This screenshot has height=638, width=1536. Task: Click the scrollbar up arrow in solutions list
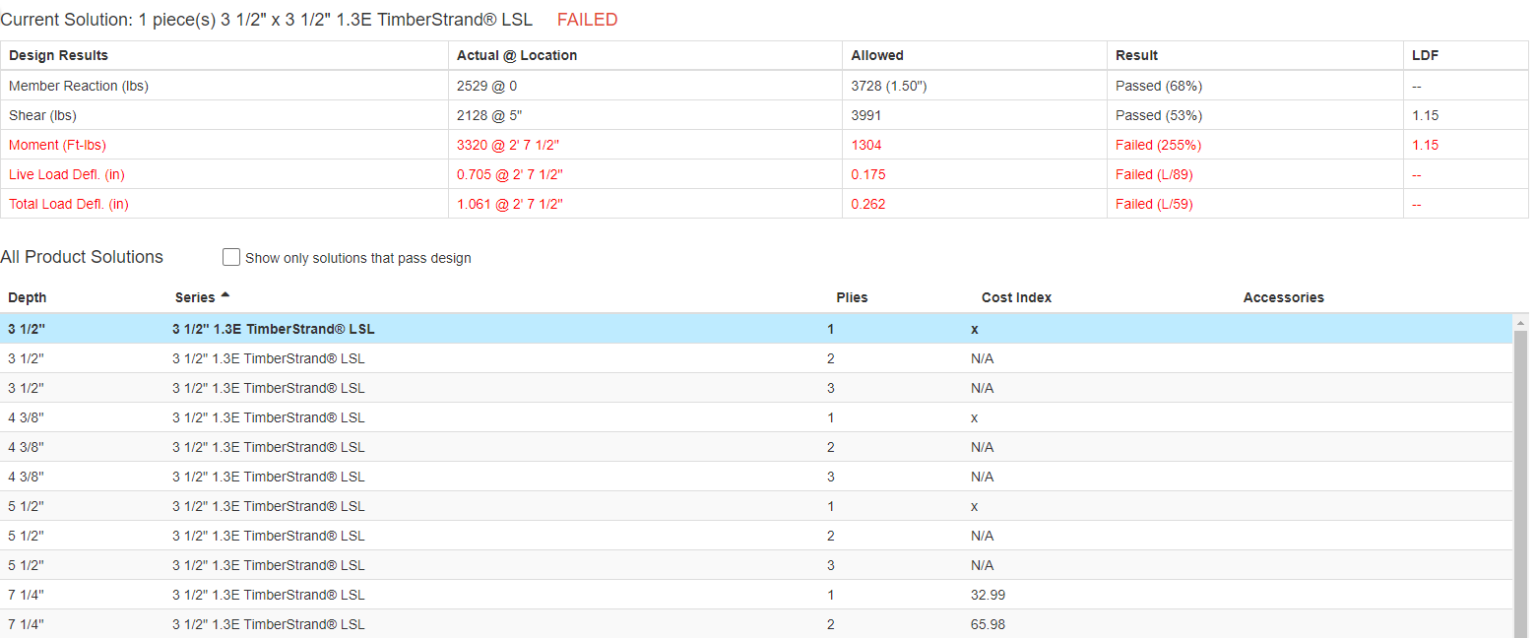pyautogui.click(x=1522, y=323)
